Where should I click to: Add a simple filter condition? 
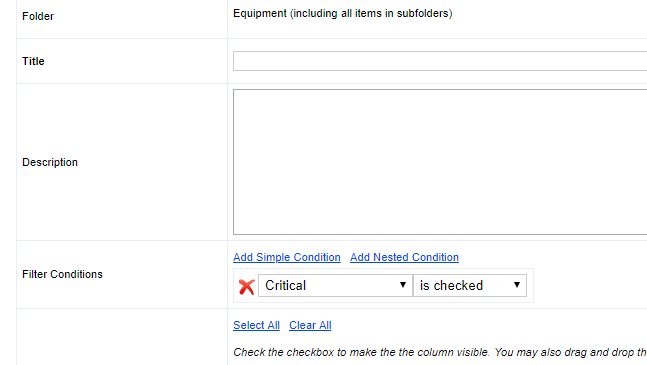click(287, 257)
